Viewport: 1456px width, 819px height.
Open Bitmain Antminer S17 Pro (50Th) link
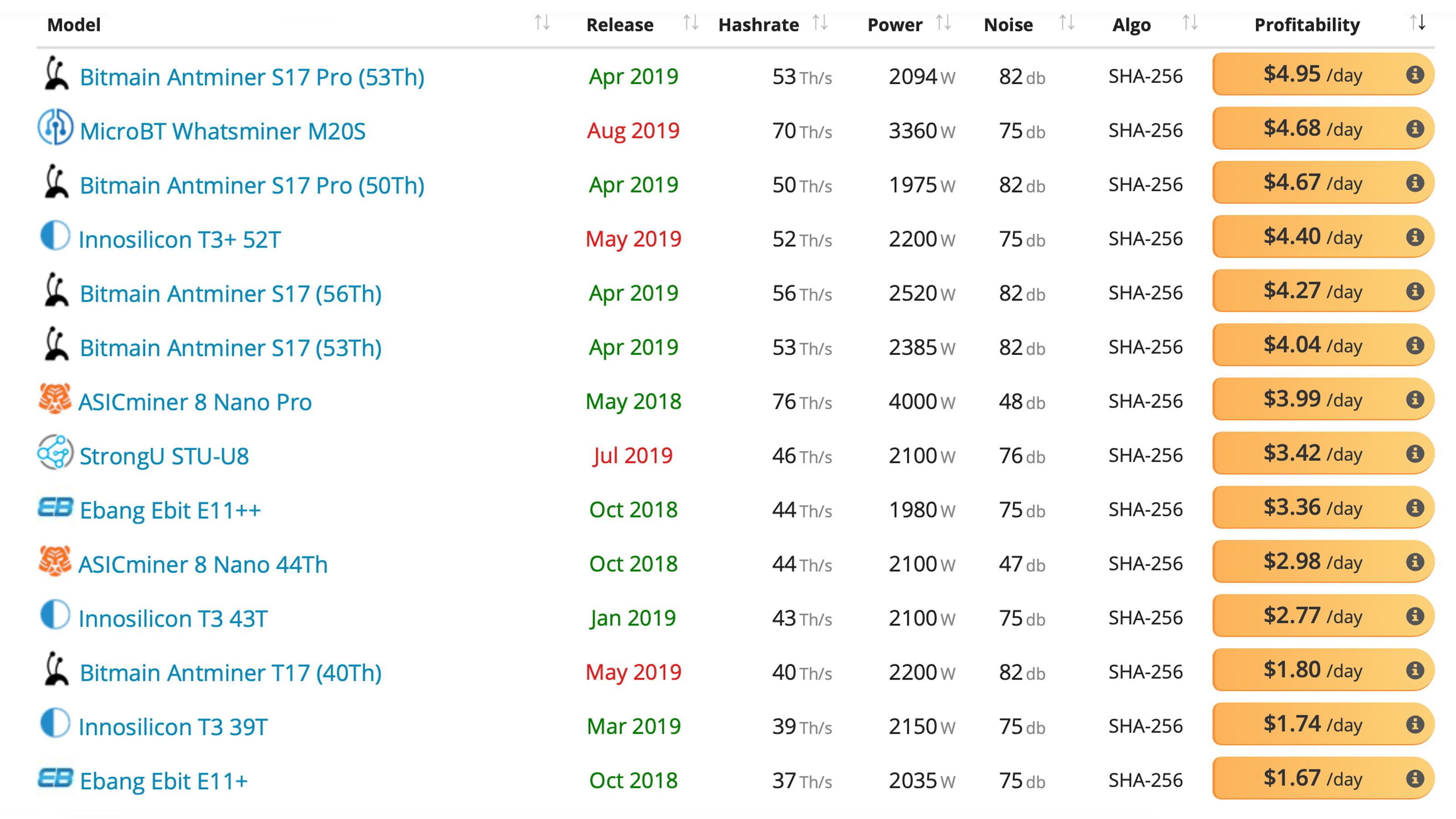click(x=252, y=185)
